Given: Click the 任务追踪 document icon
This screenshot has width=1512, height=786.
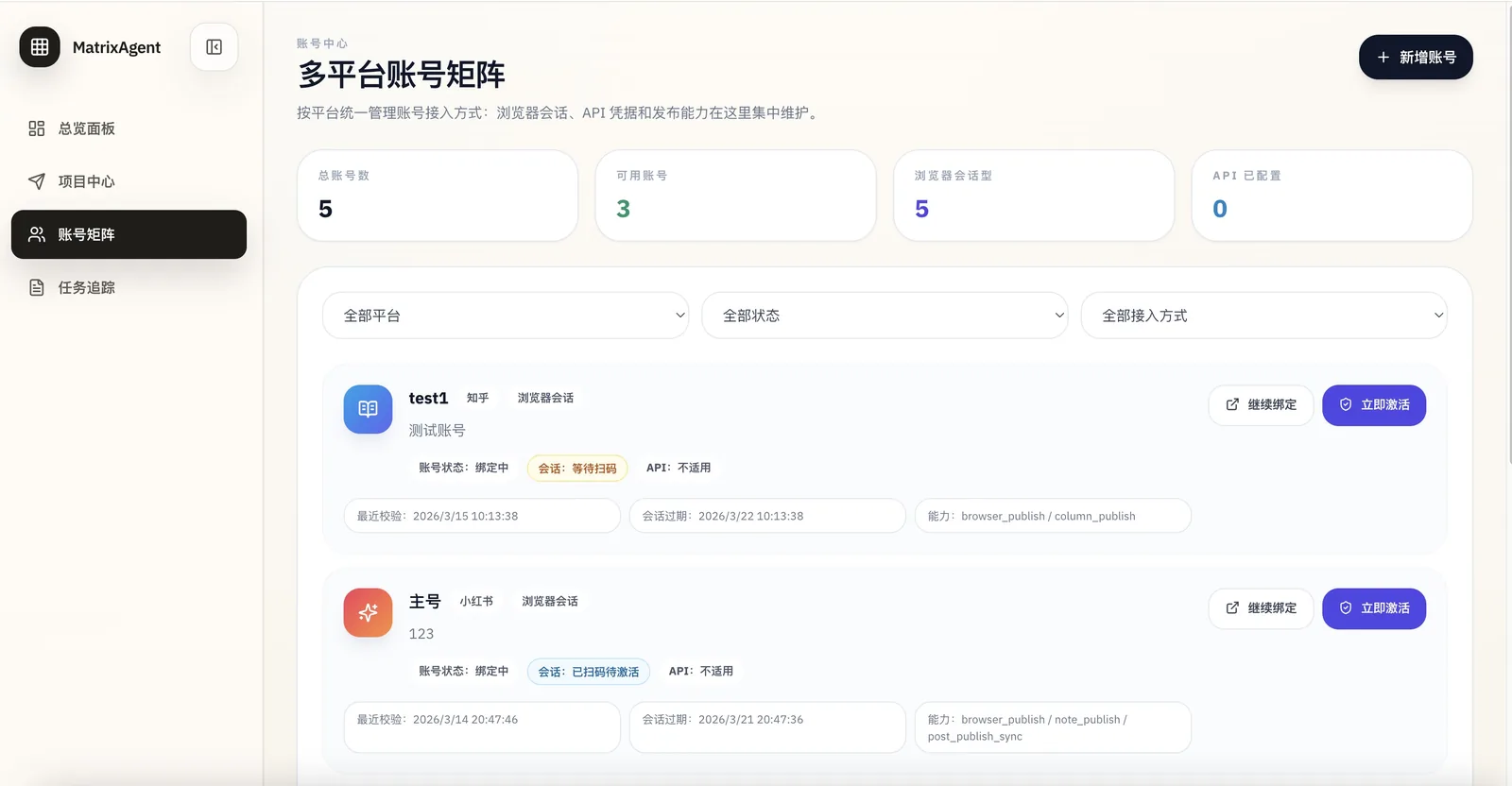Looking at the screenshot, I should coord(37,287).
